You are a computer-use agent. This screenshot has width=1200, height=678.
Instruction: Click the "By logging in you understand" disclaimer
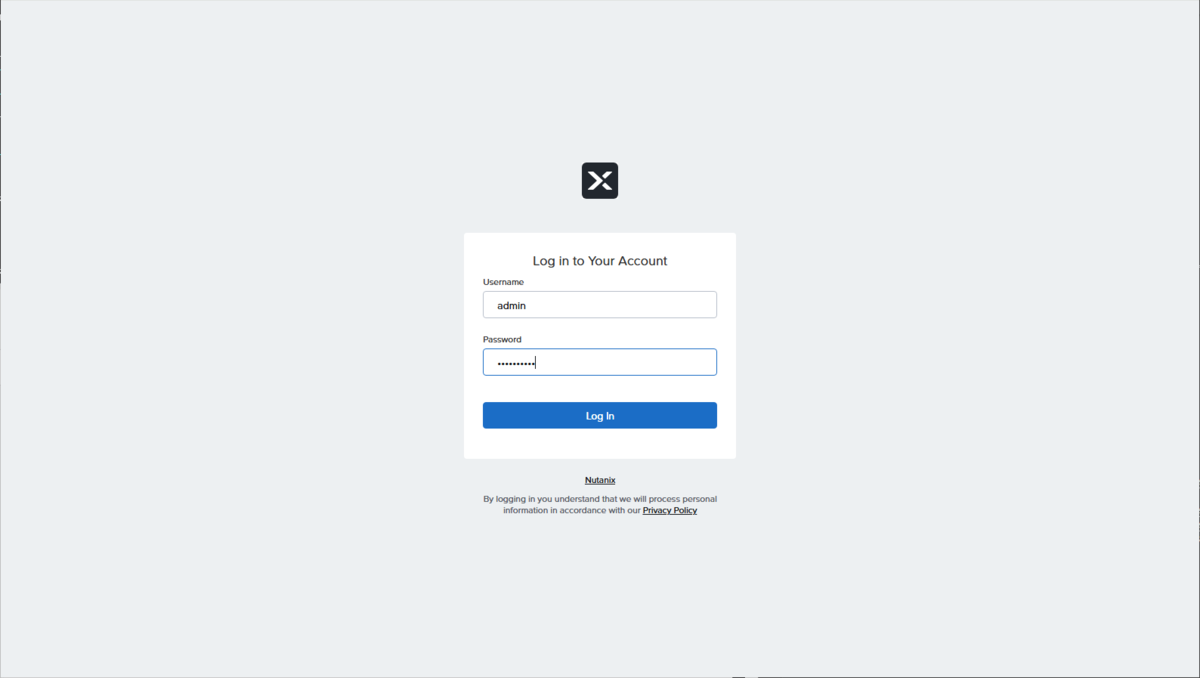tap(600, 499)
